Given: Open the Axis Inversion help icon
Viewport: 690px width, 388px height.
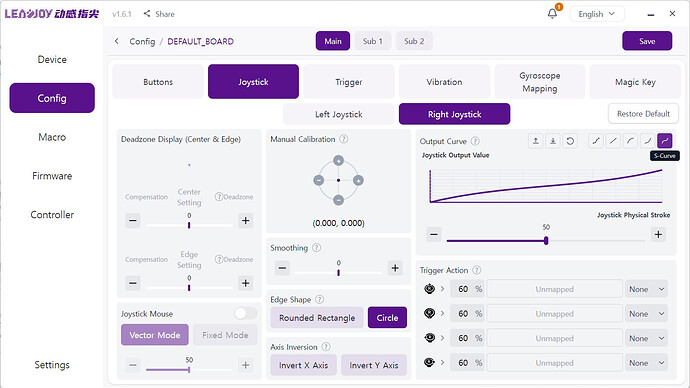Looking at the screenshot, I should [x=326, y=347].
